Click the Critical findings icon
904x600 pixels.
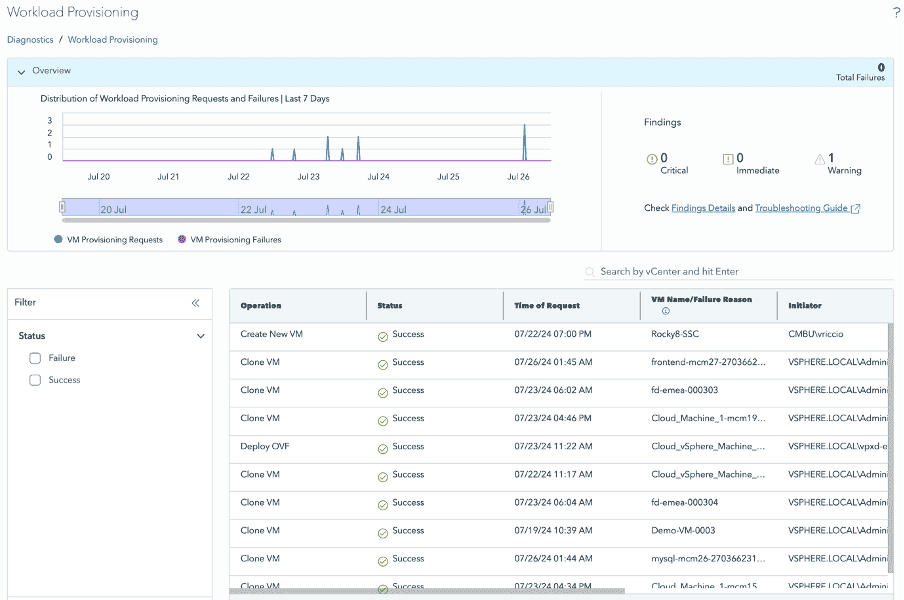pyautogui.click(x=653, y=158)
